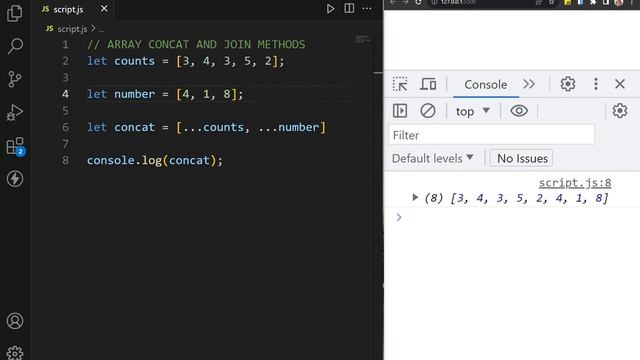Image resolution: width=640 pixels, height=360 pixels.
Task: Click 'console.log(concat);' on line 8
Action: pyautogui.click(x=155, y=160)
